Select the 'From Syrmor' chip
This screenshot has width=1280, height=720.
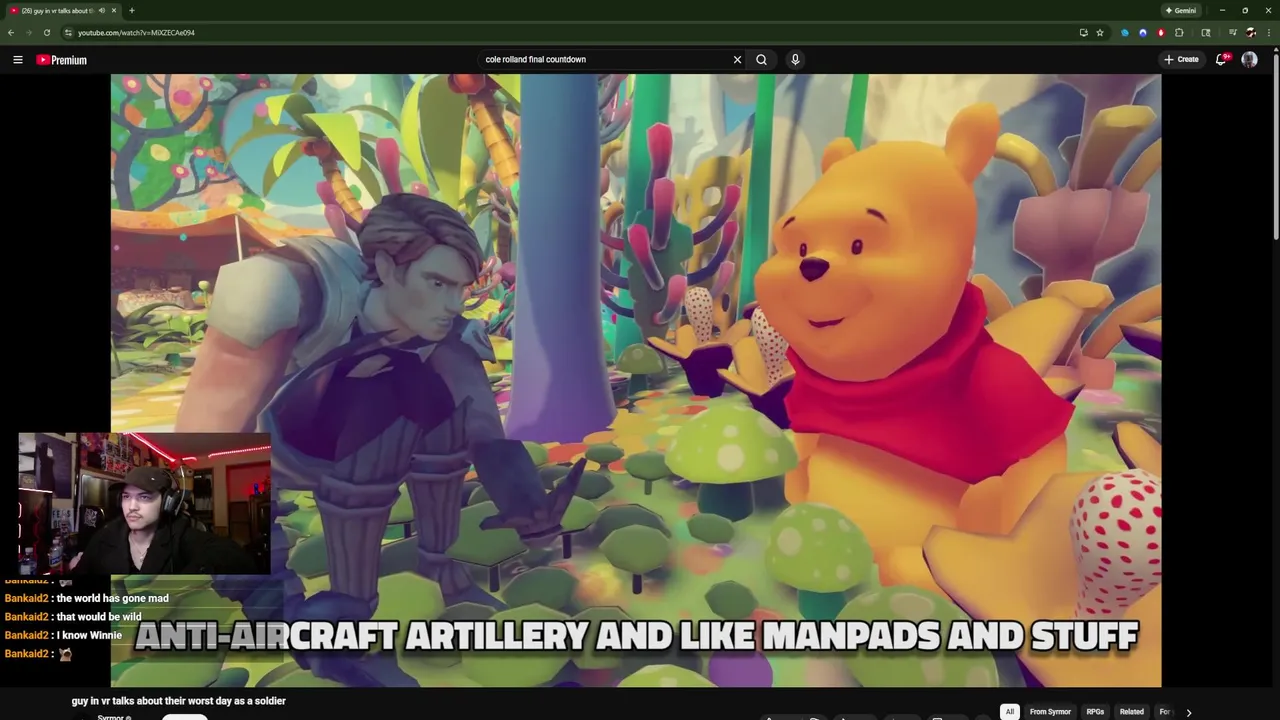(1050, 712)
